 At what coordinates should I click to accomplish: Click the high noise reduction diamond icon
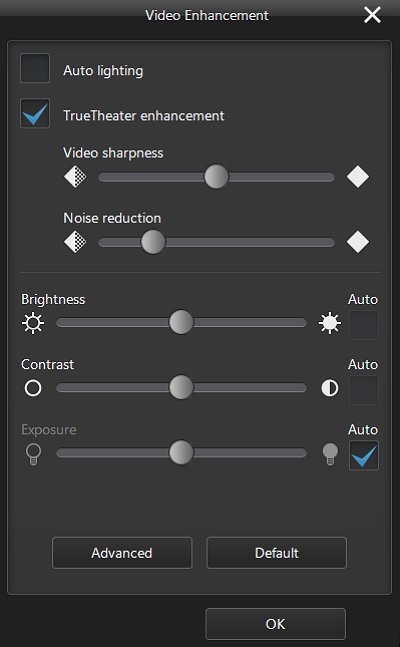(358, 242)
